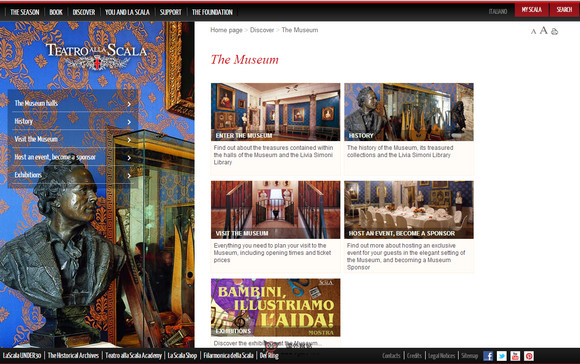Open the Pinterest page icon
Screen dimensions: 580x364
[529, 356]
